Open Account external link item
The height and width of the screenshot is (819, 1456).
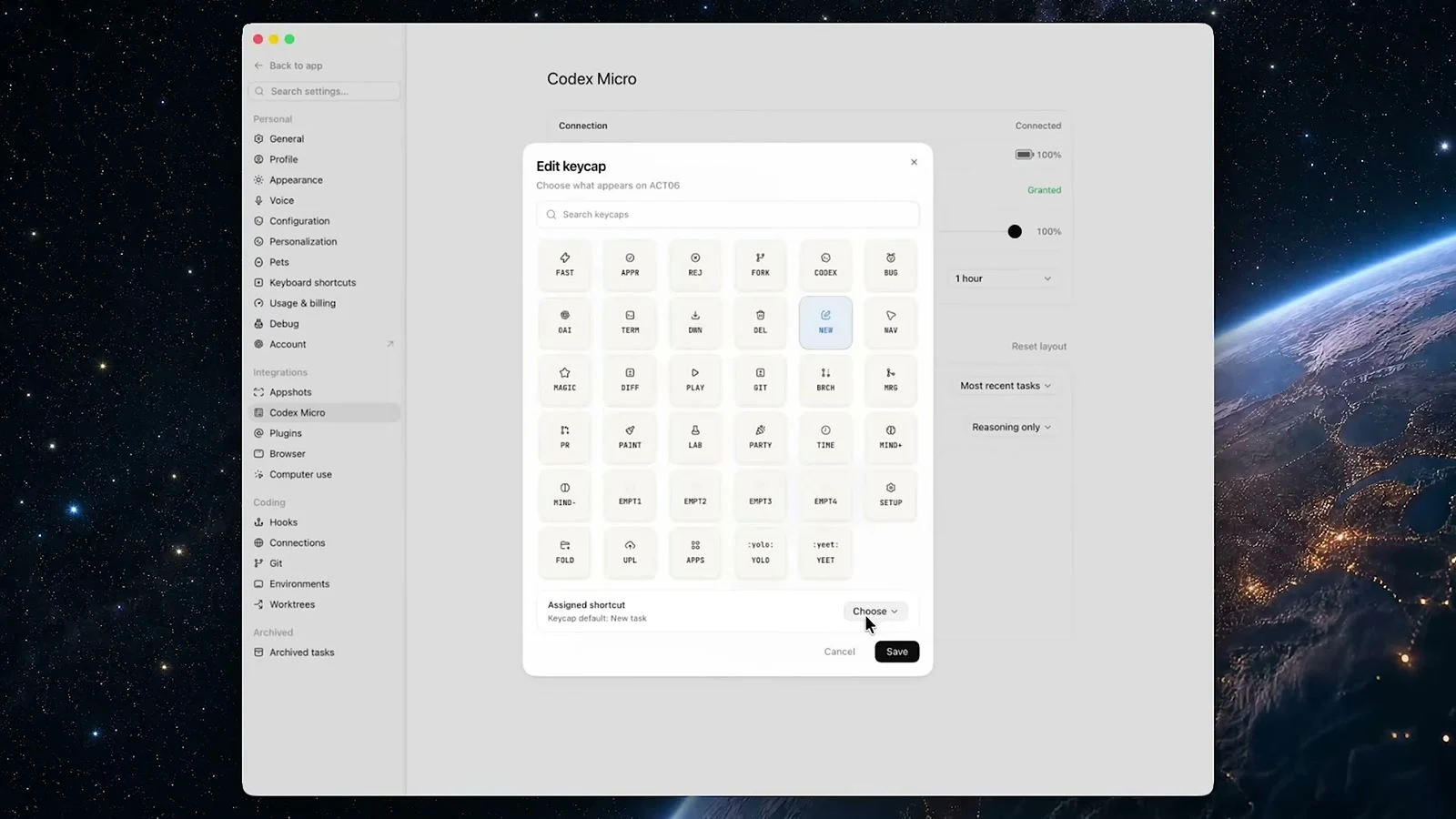324,344
